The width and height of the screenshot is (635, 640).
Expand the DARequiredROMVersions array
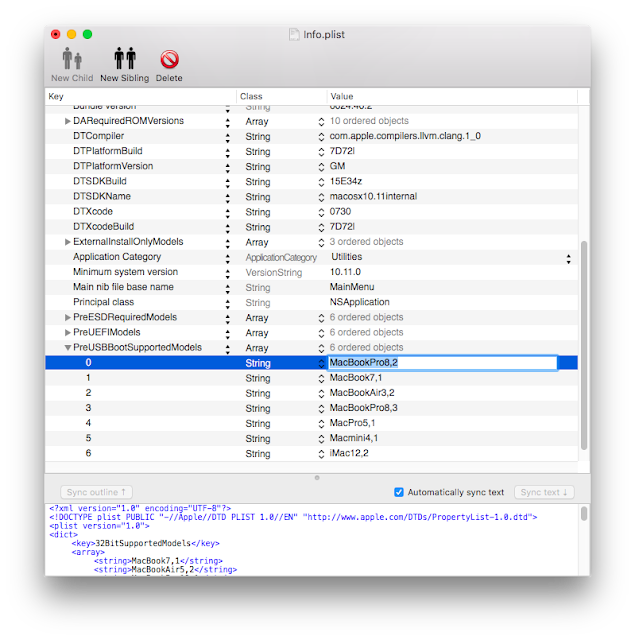click(67, 121)
